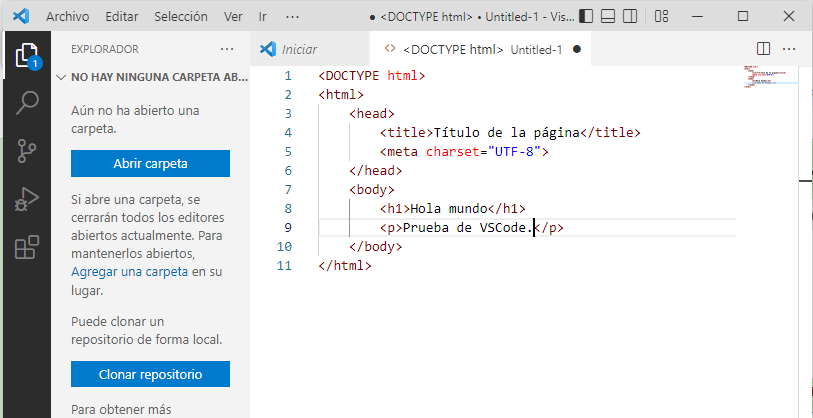
Task: Switch to the Untitled-1 editor tab
Action: [481, 49]
